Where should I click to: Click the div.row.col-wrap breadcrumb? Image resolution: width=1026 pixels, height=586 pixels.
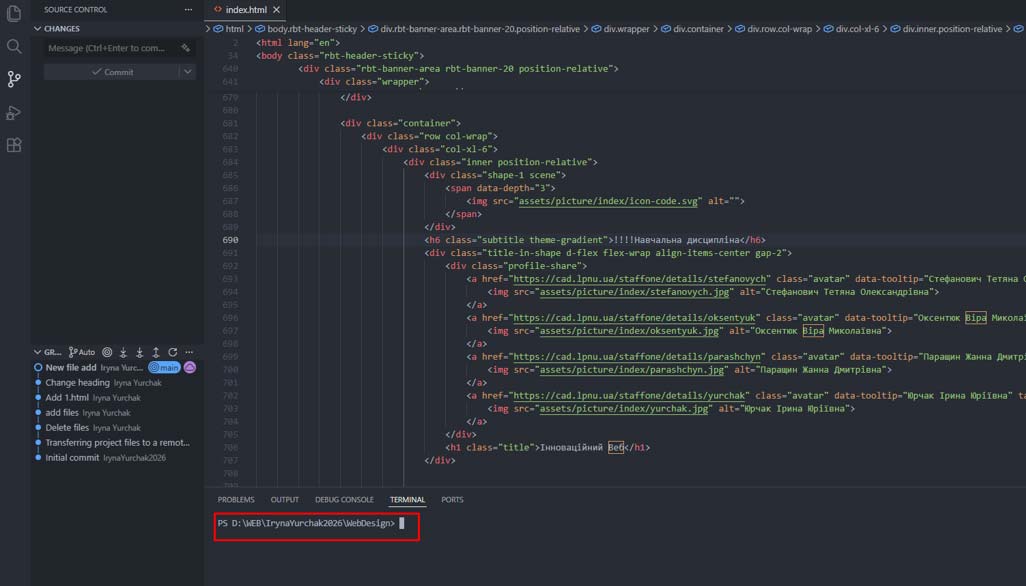coord(773,29)
